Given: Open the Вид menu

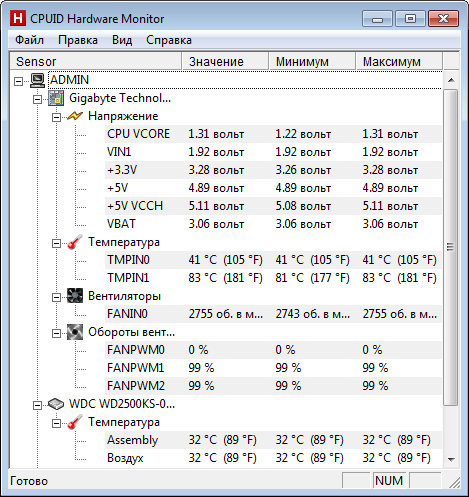Looking at the screenshot, I should click(122, 40).
